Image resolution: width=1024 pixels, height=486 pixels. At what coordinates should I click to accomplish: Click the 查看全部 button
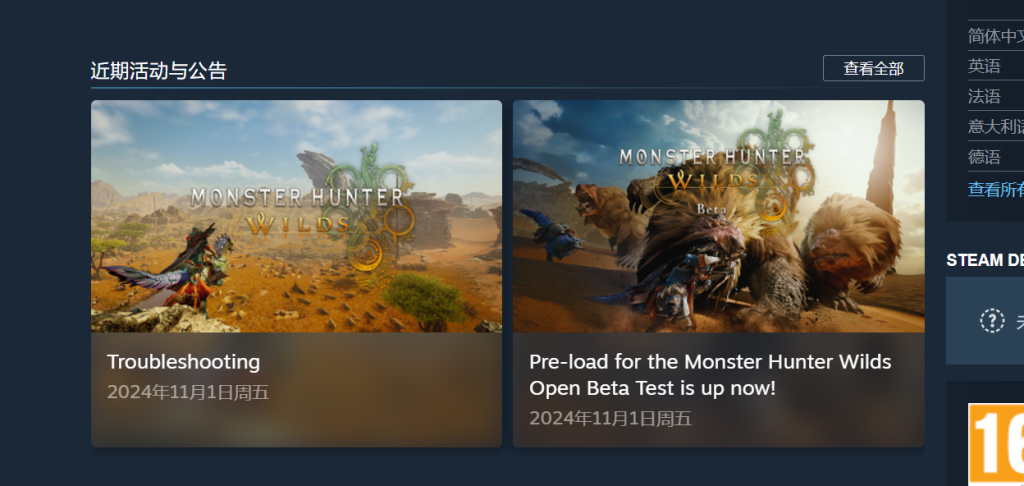point(873,69)
